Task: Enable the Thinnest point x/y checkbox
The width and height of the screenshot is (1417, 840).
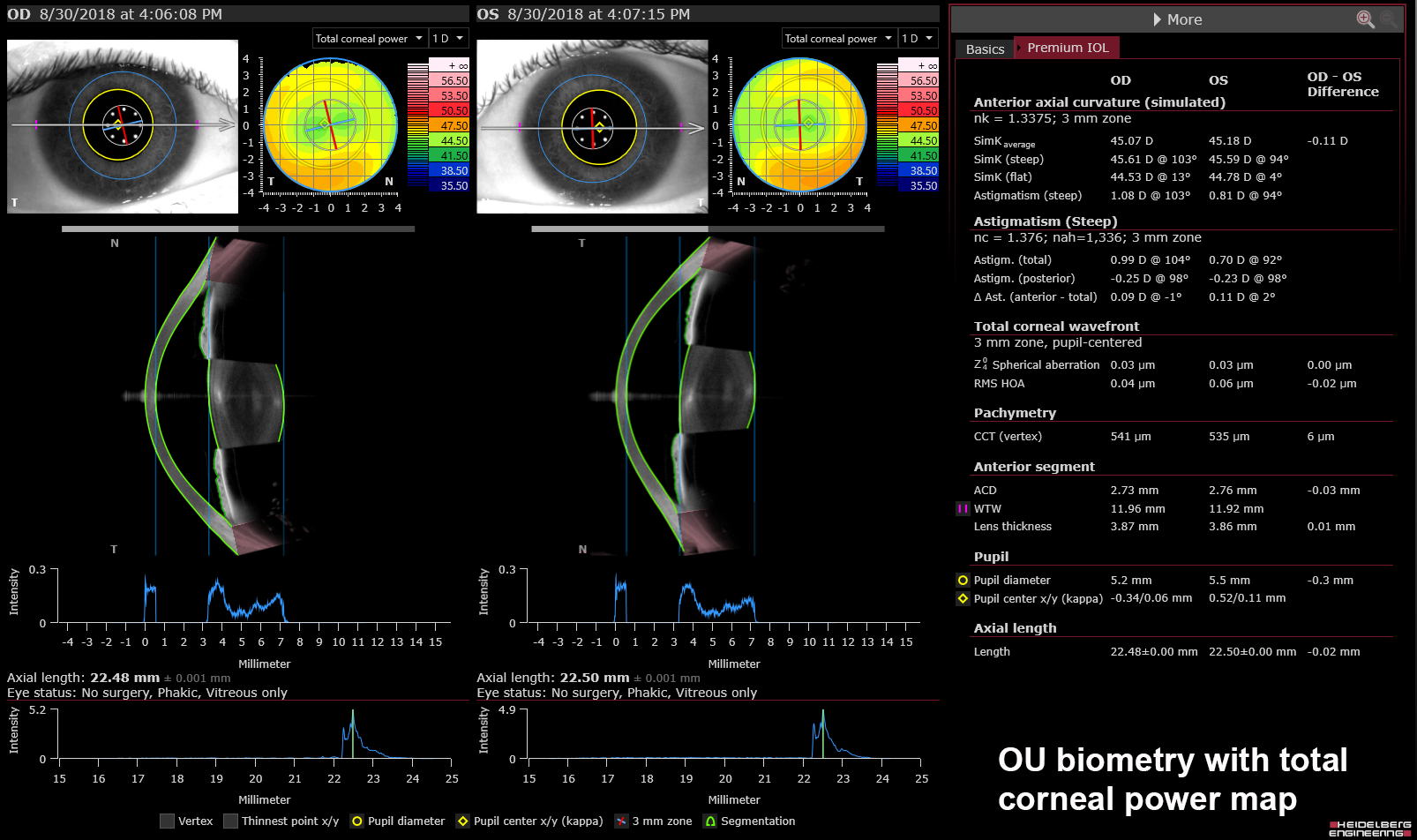Action: pyautogui.click(x=230, y=821)
